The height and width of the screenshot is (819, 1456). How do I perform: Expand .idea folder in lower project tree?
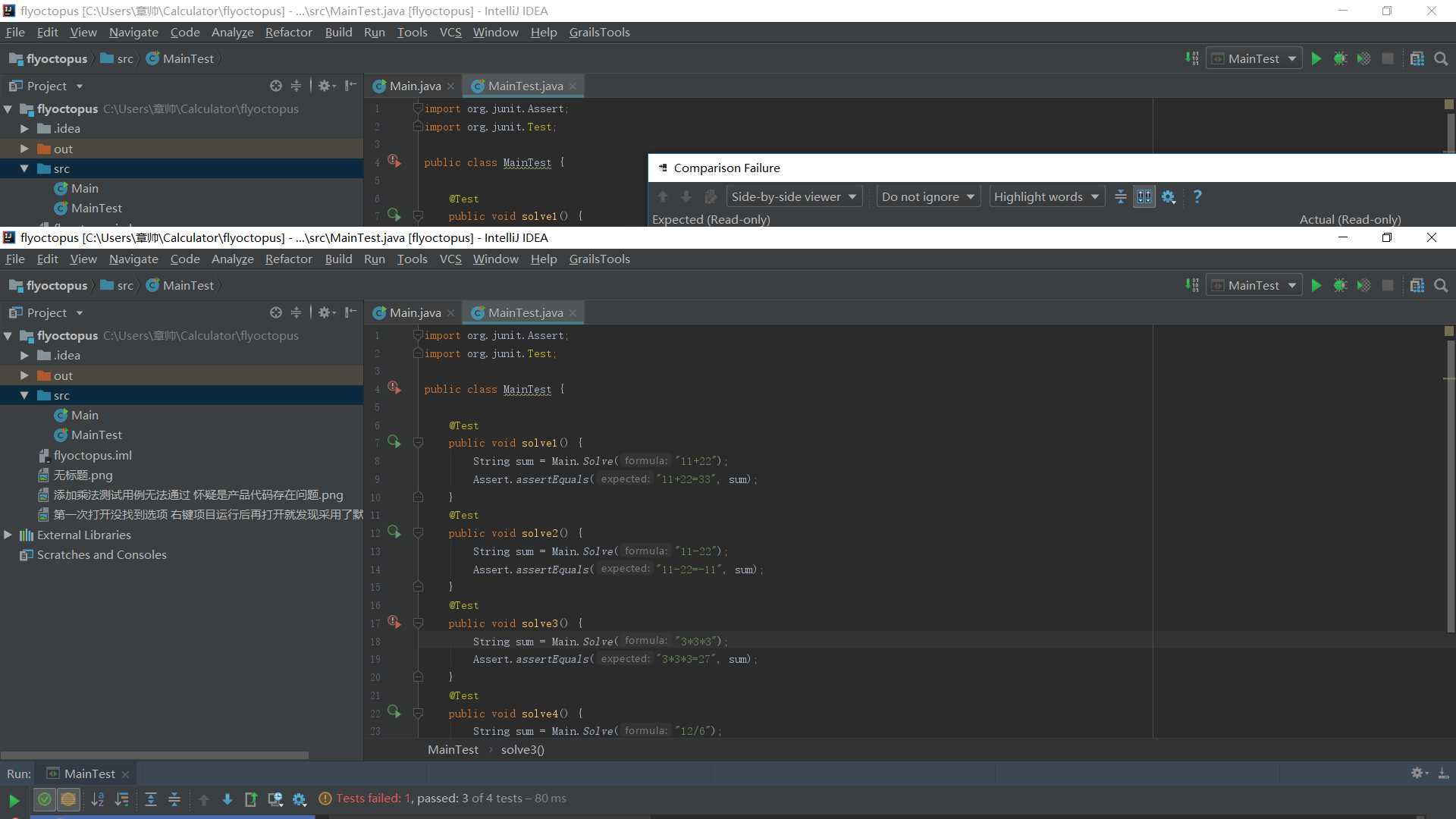(24, 355)
